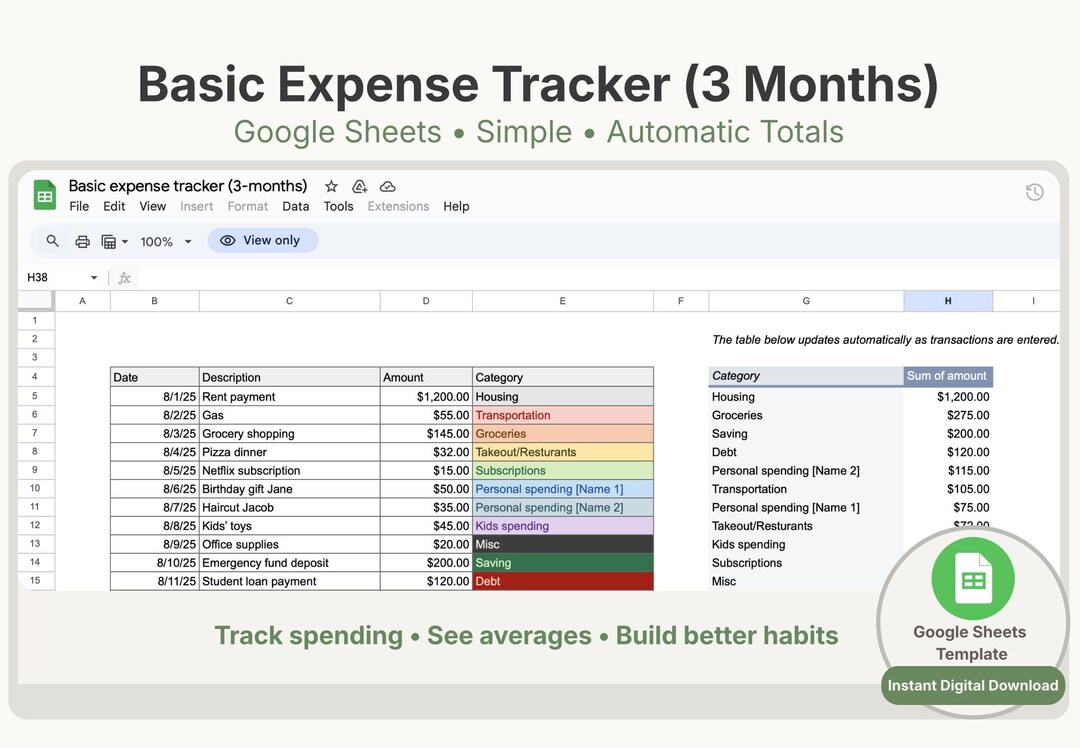This screenshot has height=748, width=1080.
Task: Star the Basic expense tracker document
Action: [331, 187]
